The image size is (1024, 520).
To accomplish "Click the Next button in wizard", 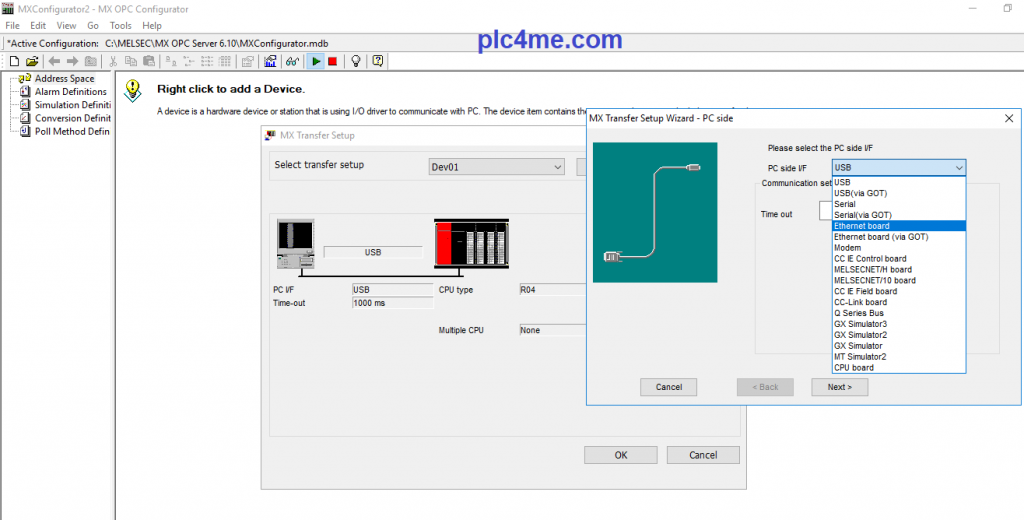I will [839, 387].
